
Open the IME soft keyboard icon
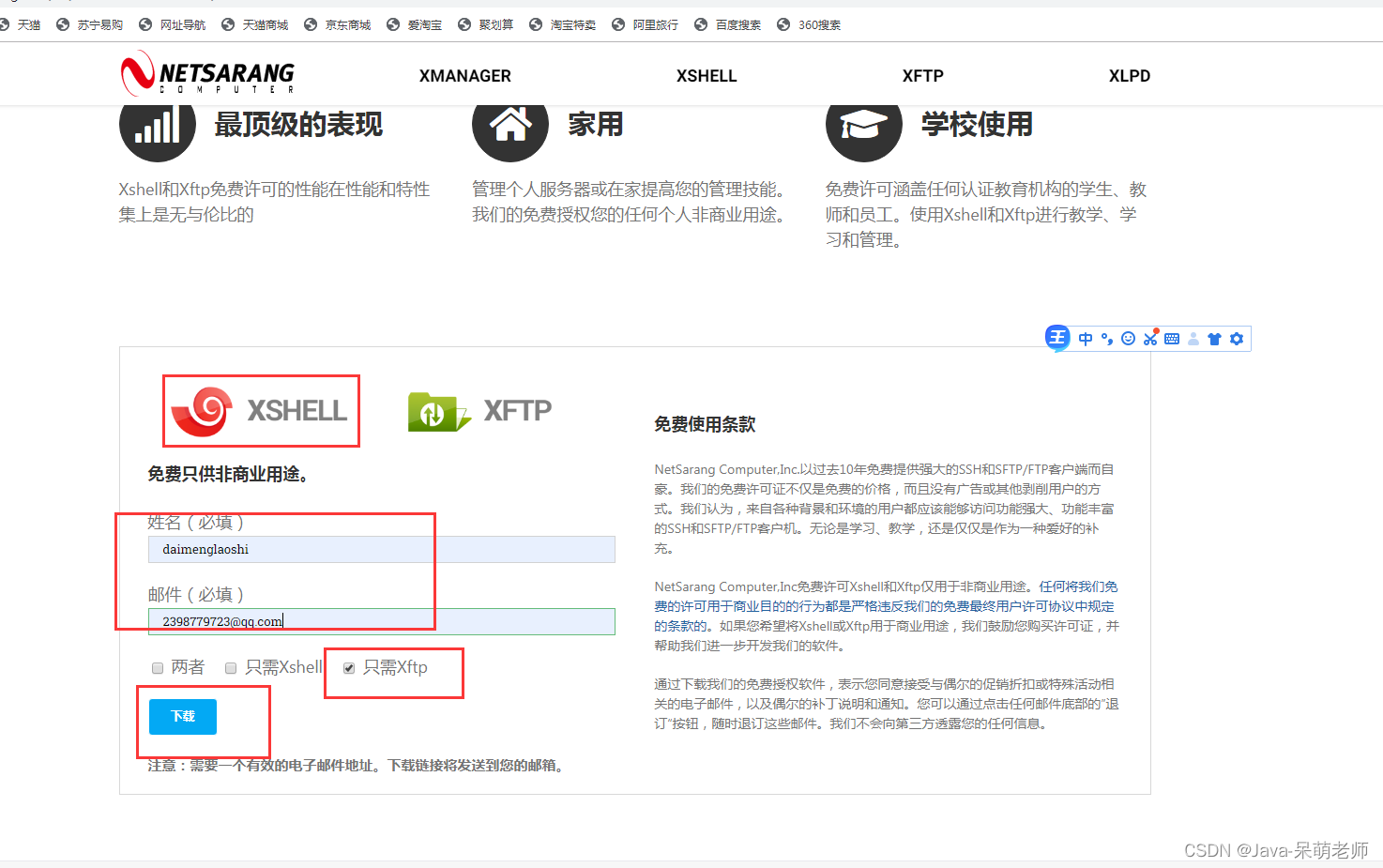[x=1172, y=339]
